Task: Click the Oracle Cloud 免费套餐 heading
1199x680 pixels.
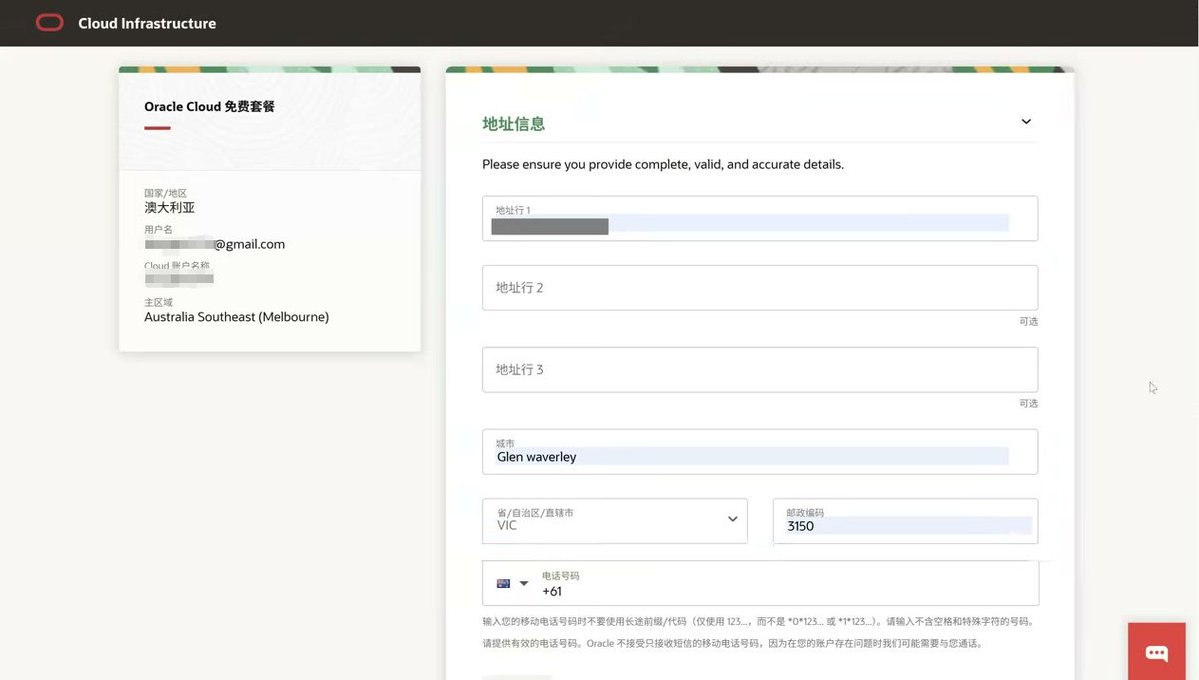Action: (210, 106)
